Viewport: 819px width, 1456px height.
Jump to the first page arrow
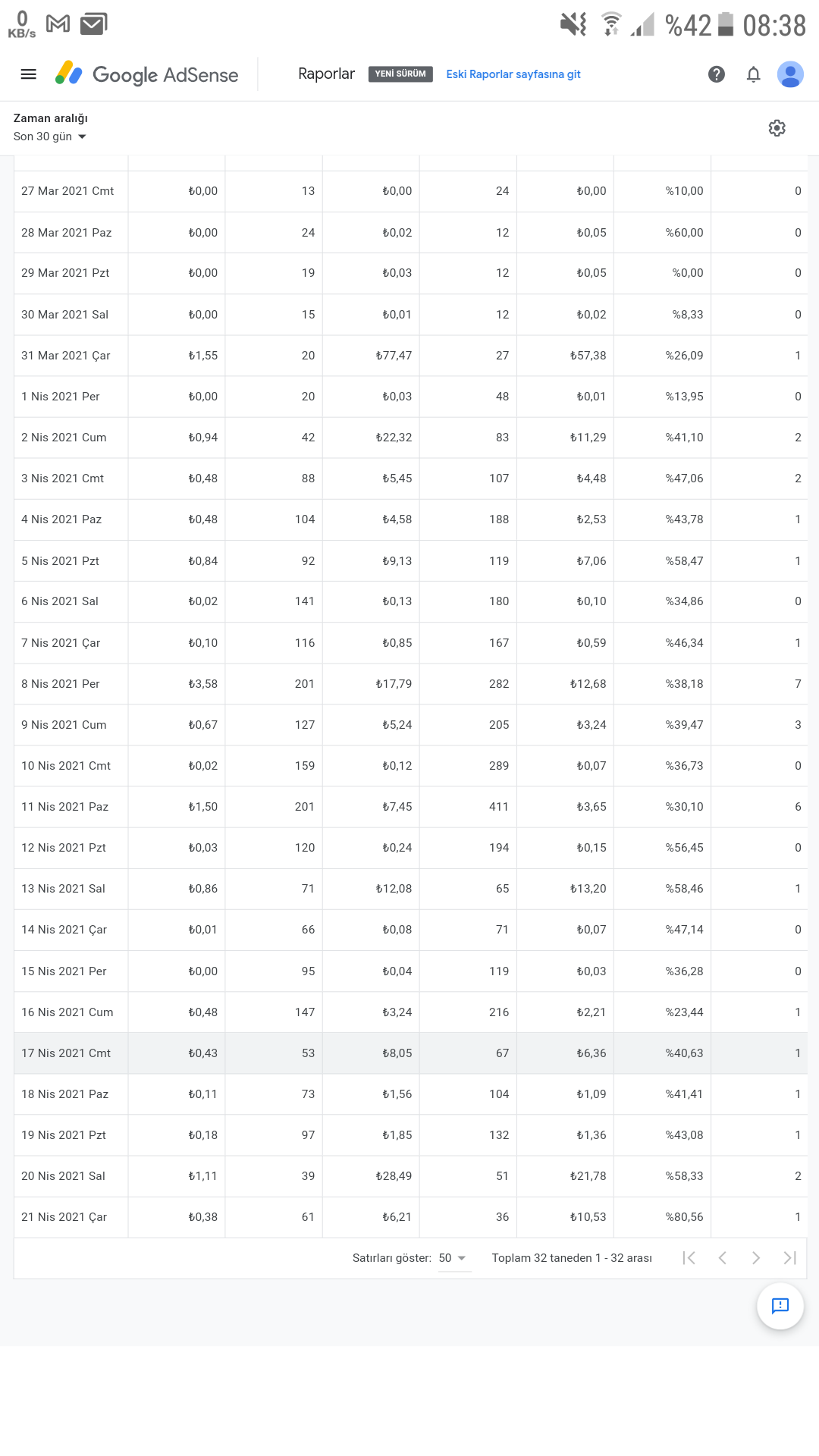point(689,1258)
